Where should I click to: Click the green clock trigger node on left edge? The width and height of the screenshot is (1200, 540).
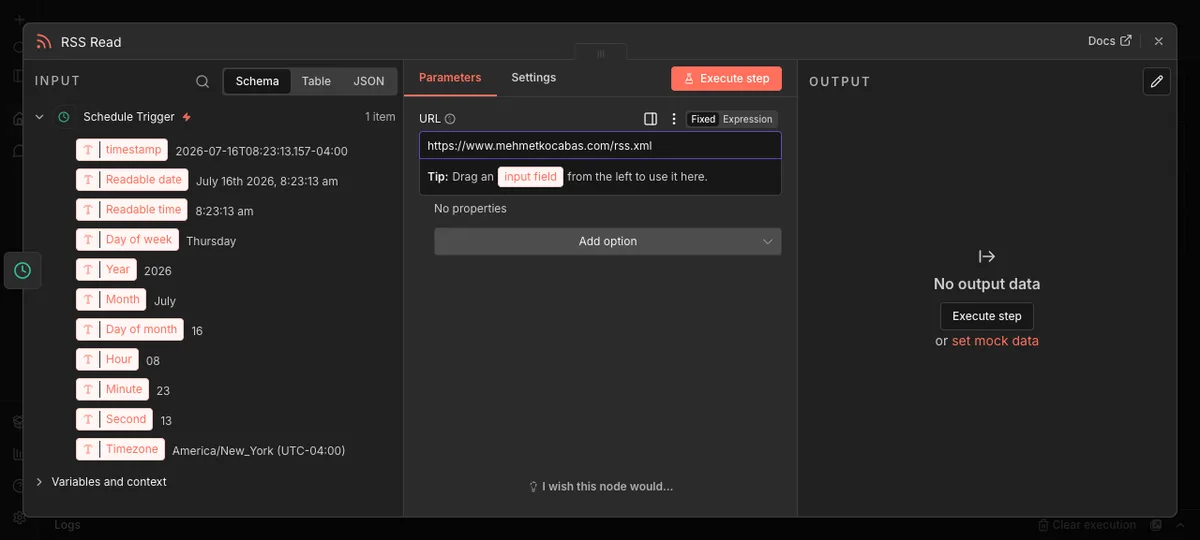coord(22,270)
